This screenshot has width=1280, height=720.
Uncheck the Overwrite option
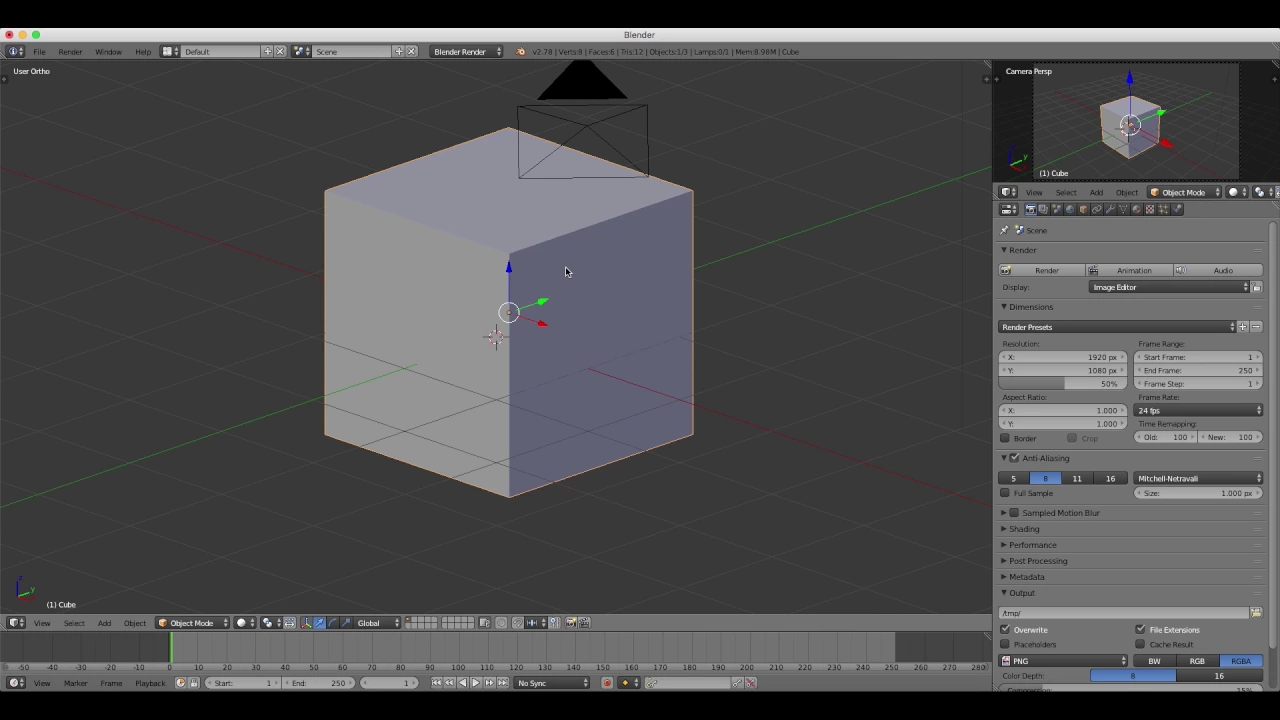(1006, 630)
